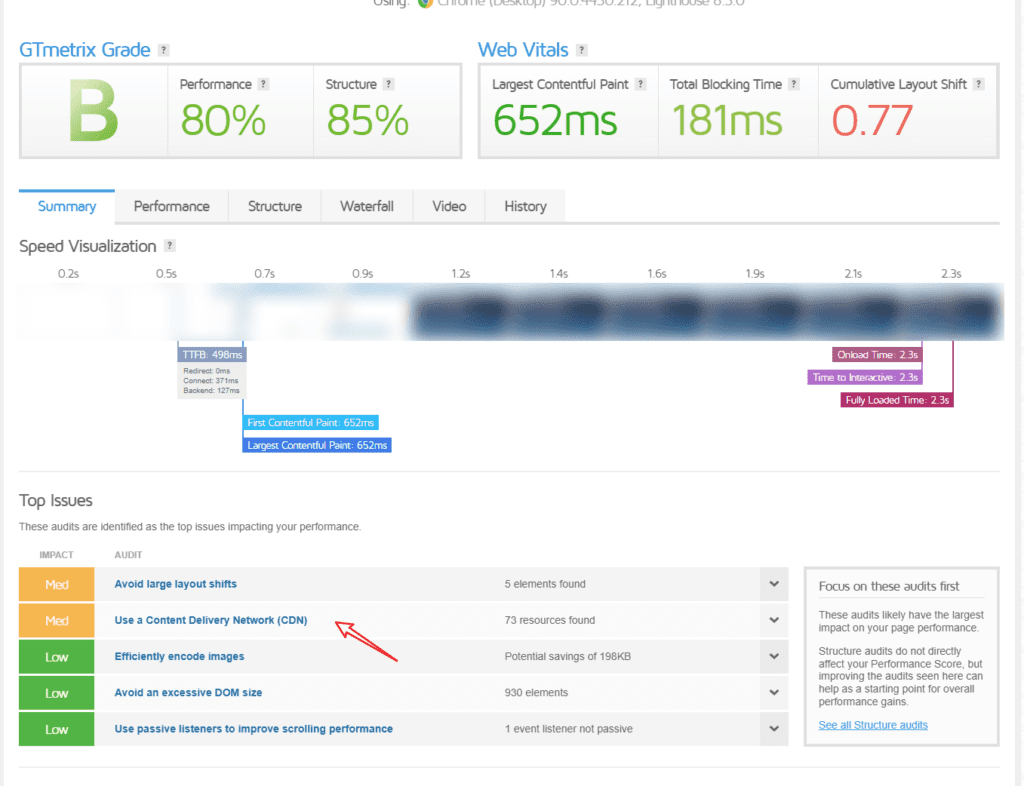Open help icon beside Speed Visualization
The width and height of the screenshot is (1024, 786).
170,245
